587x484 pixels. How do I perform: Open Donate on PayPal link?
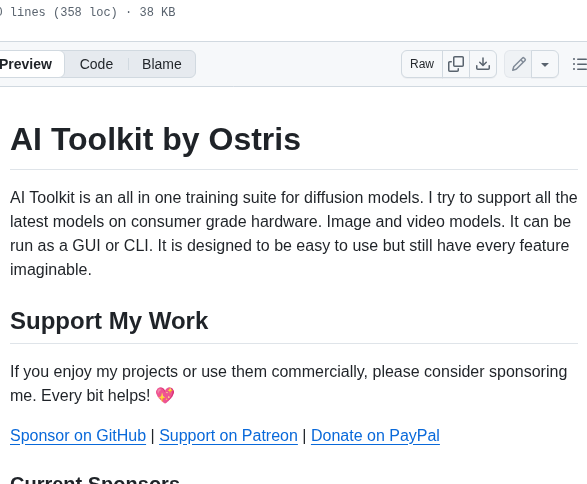point(375,435)
